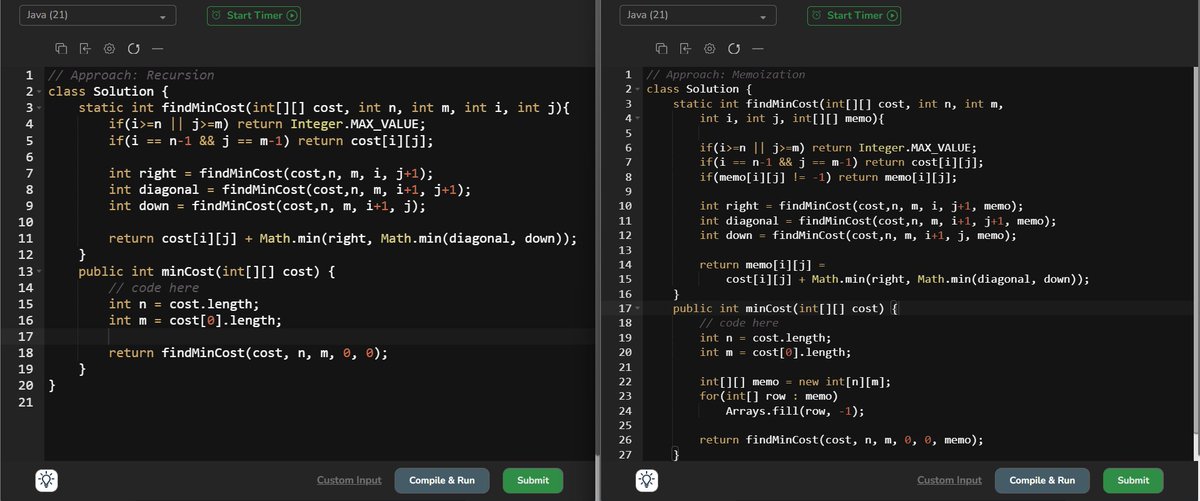Image resolution: width=1200 pixels, height=501 pixels.
Task: Place cursor on empty line 17, left editor
Action: [320, 337]
